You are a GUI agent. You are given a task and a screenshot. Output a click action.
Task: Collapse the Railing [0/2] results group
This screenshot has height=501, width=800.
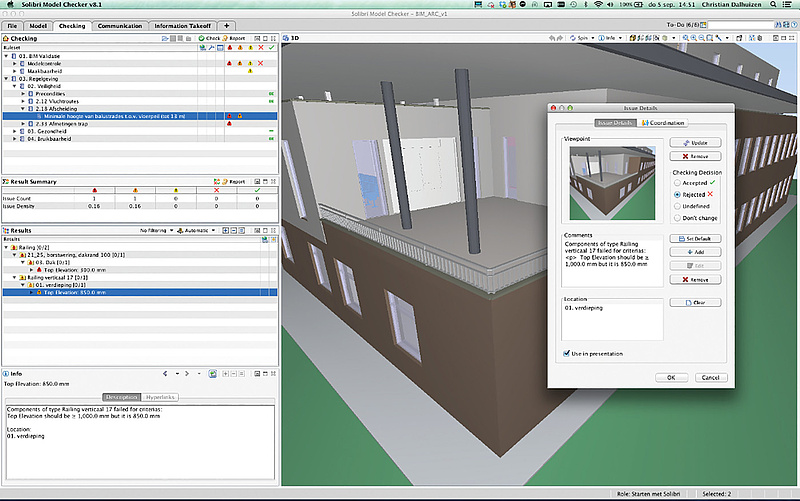pyautogui.click(x=6, y=247)
